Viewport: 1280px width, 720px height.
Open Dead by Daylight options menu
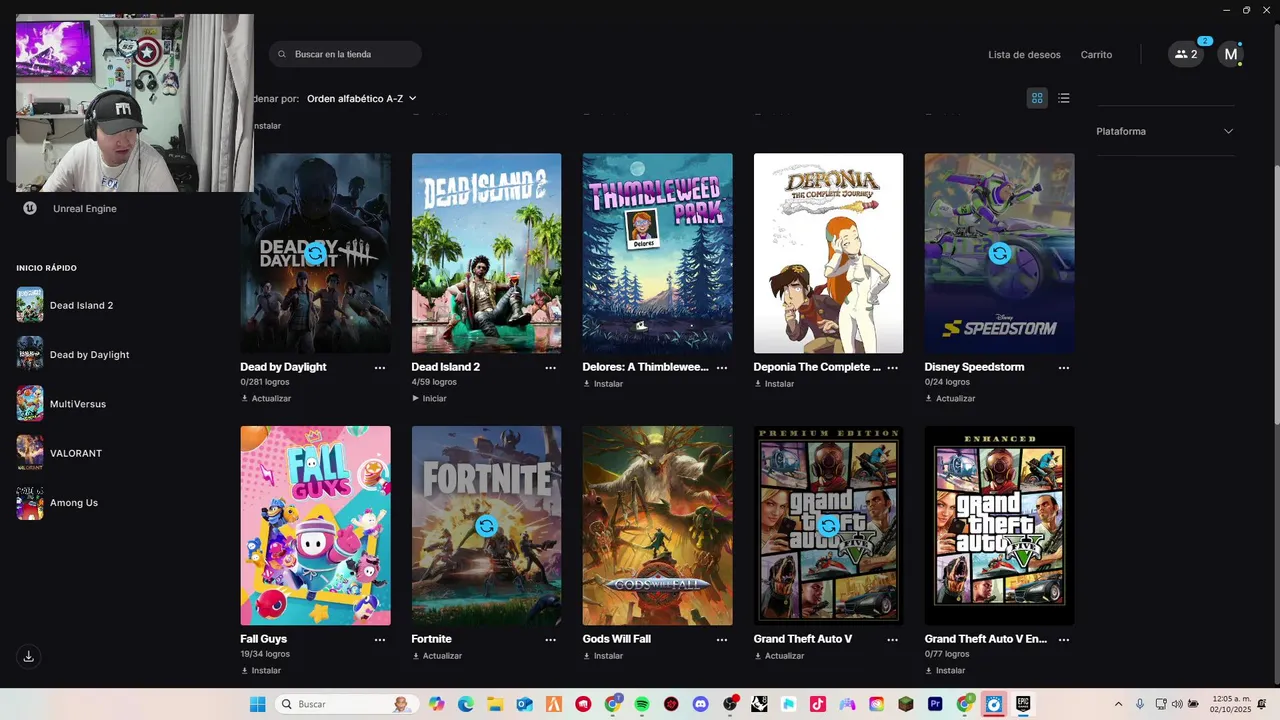click(x=380, y=368)
